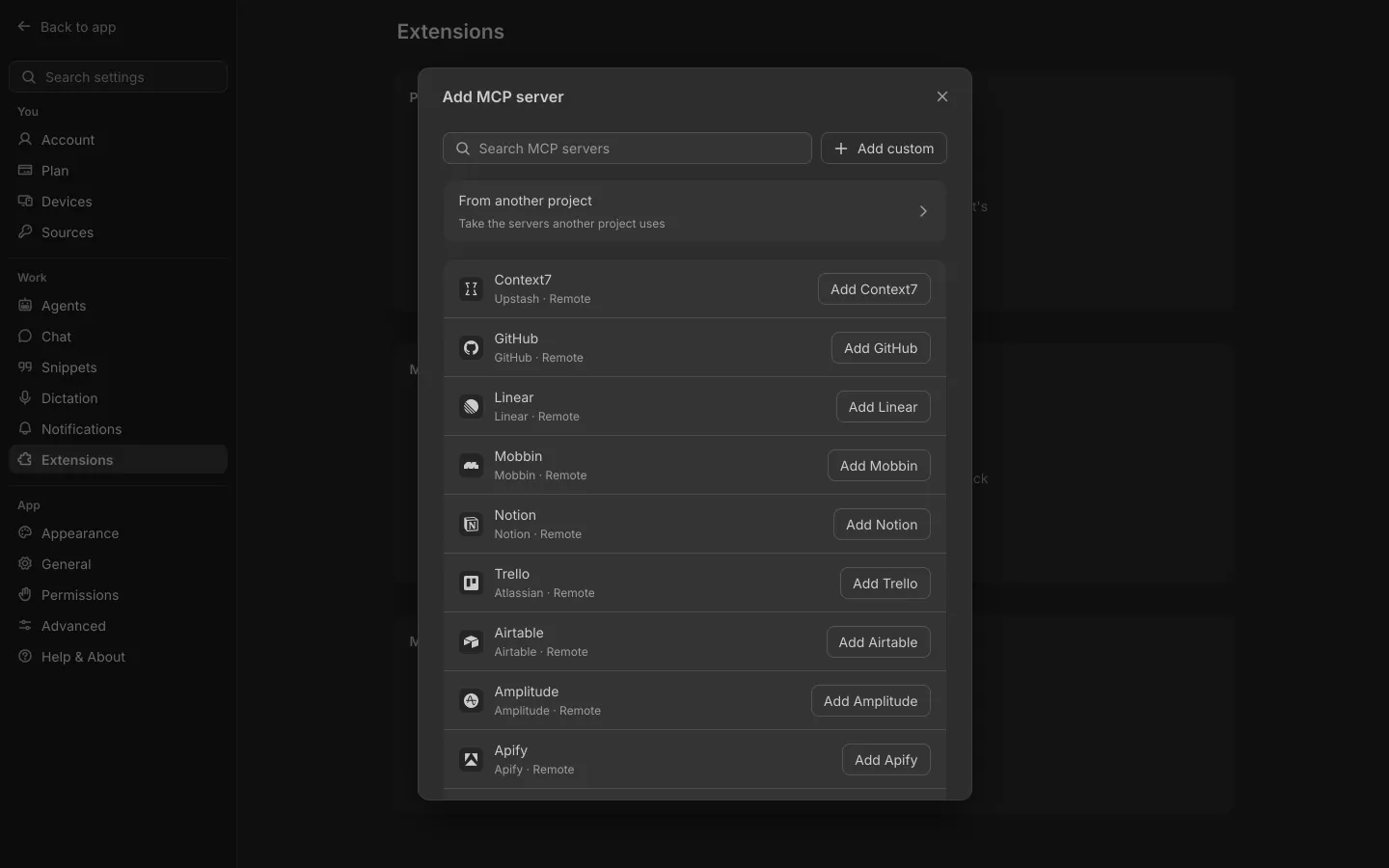Click the Notifications bell icon

pos(25,429)
